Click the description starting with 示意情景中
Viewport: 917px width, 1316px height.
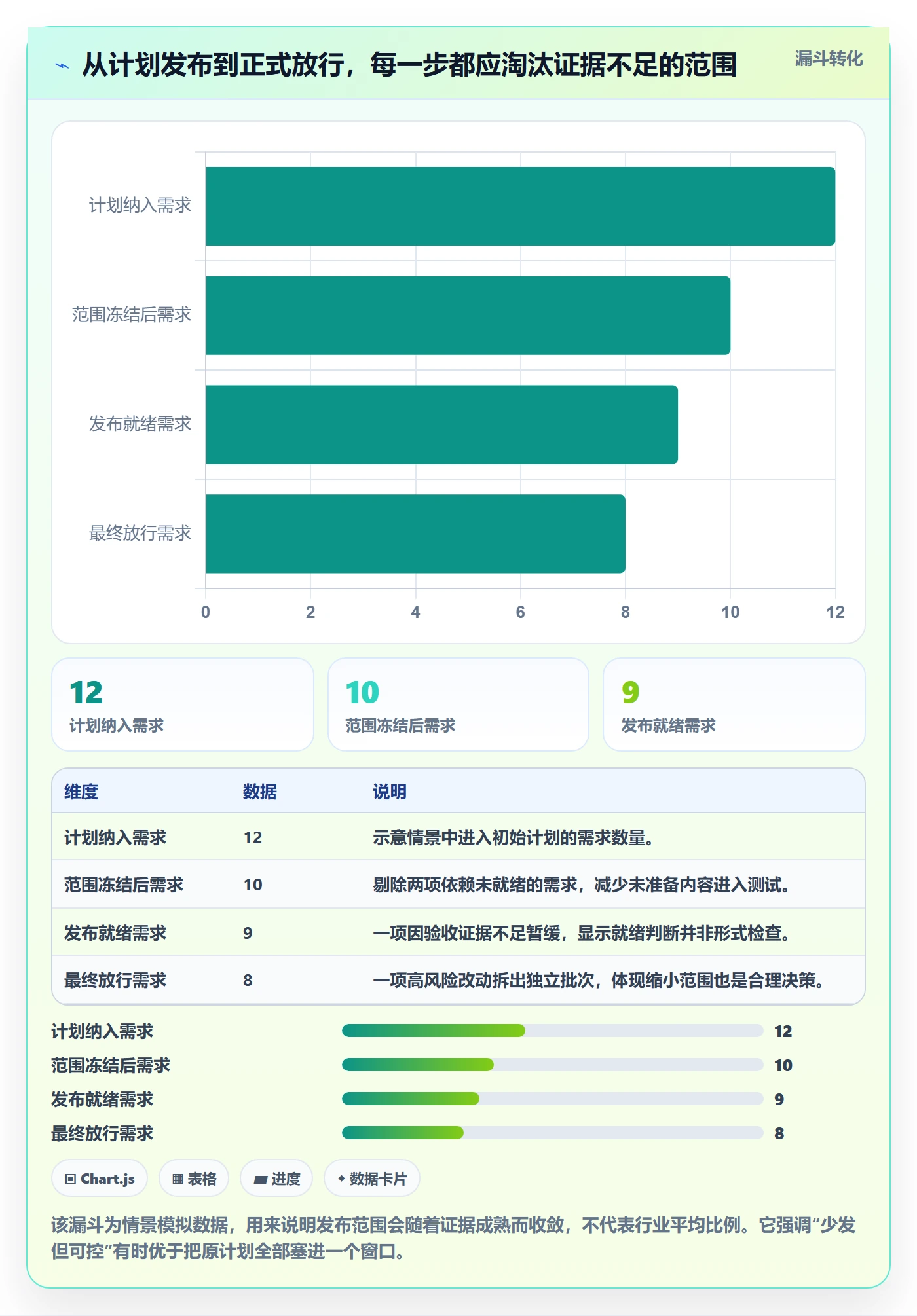click(x=514, y=837)
